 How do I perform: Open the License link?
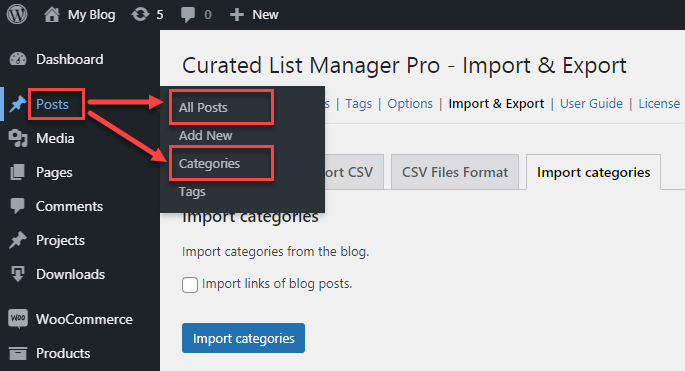click(x=659, y=104)
